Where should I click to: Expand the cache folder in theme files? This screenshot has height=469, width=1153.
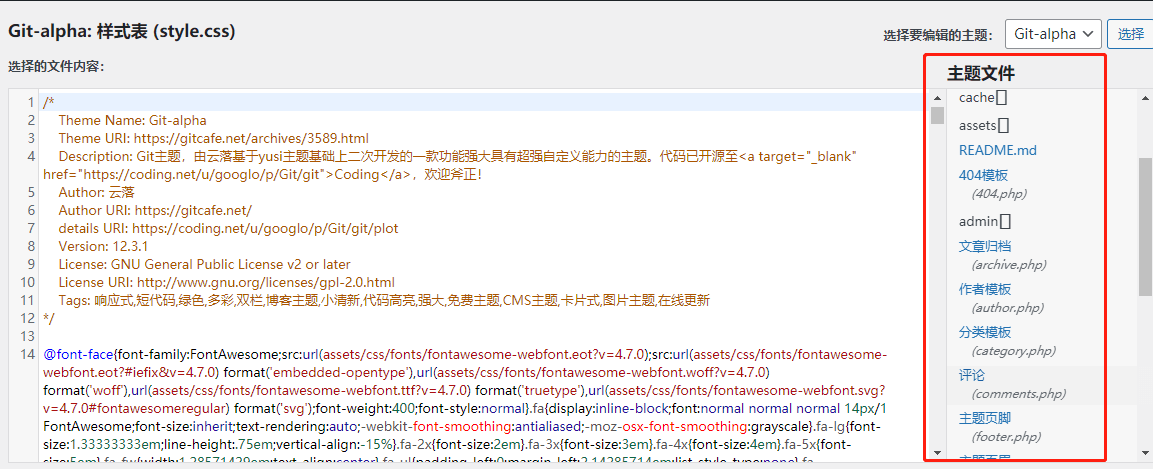click(983, 98)
